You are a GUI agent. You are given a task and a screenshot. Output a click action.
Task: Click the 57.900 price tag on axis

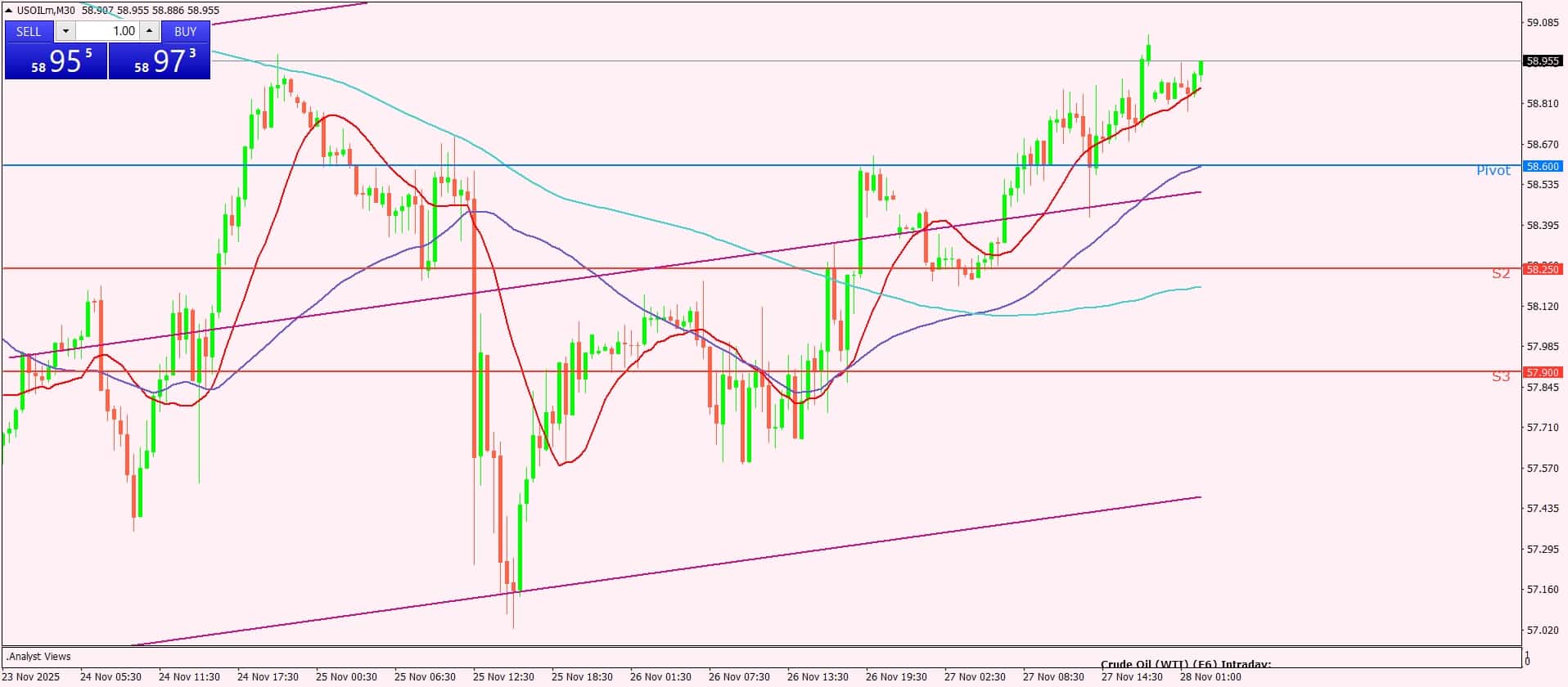pyautogui.click(x=1543, y=372)
